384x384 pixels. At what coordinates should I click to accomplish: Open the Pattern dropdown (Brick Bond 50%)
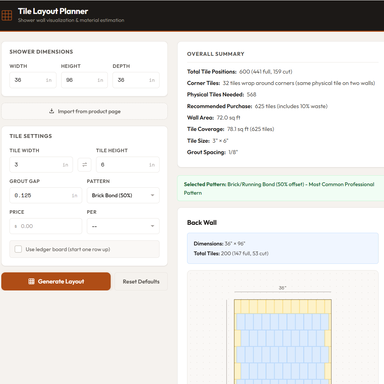pos(123,195)
